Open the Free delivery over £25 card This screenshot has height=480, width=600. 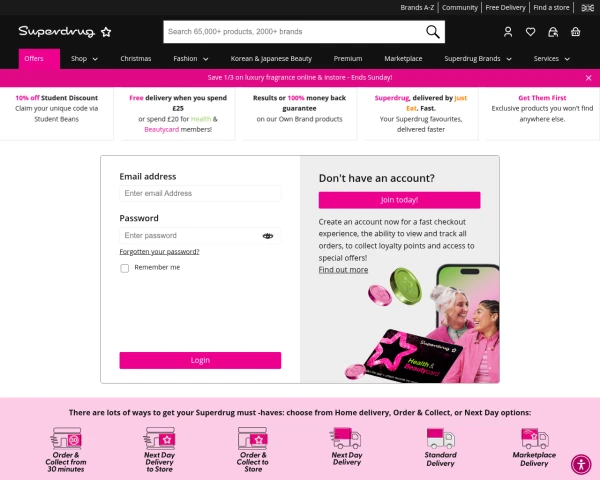pos(178,114)
